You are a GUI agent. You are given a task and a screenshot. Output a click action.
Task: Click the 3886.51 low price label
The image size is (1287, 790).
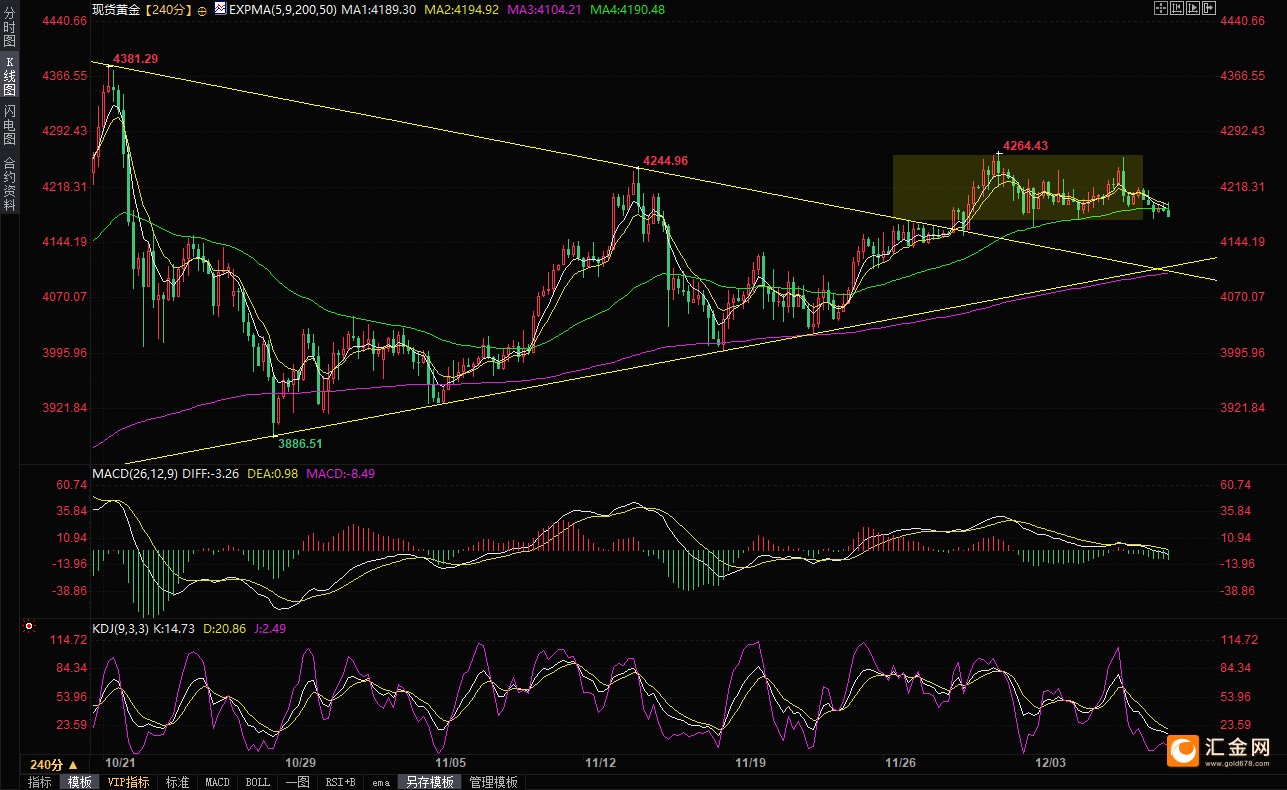tap(300, 443)
